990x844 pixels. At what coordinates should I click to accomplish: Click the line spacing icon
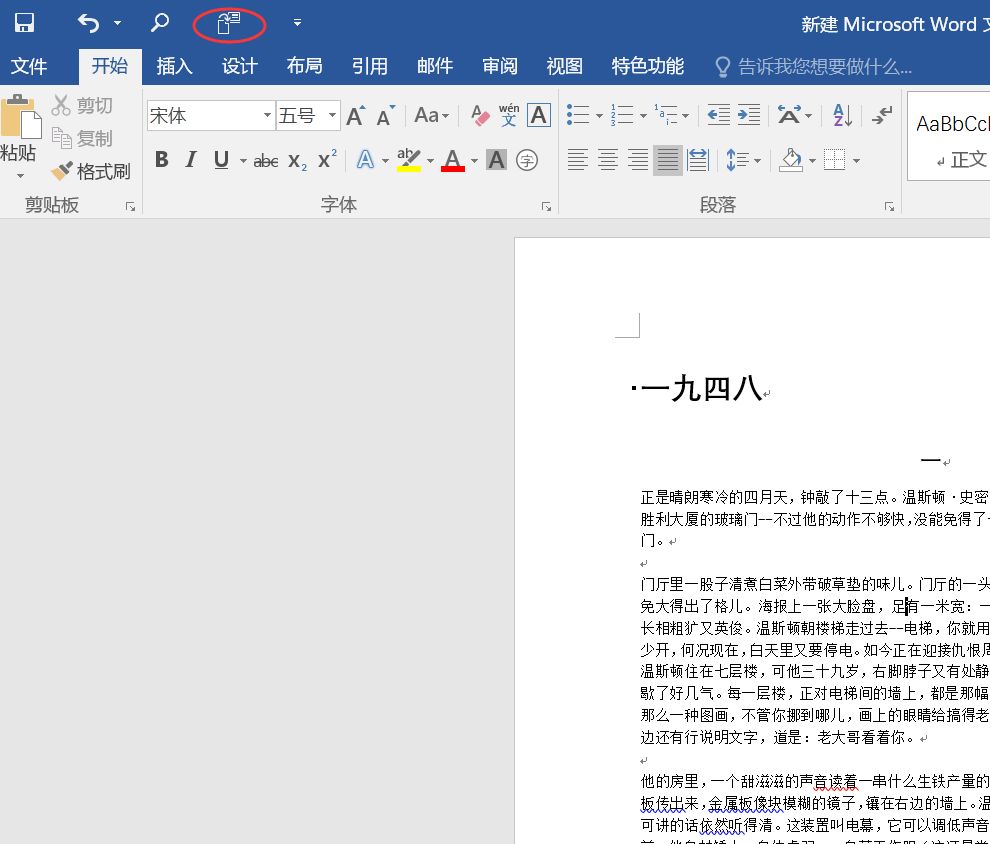[x=737, y=160]
